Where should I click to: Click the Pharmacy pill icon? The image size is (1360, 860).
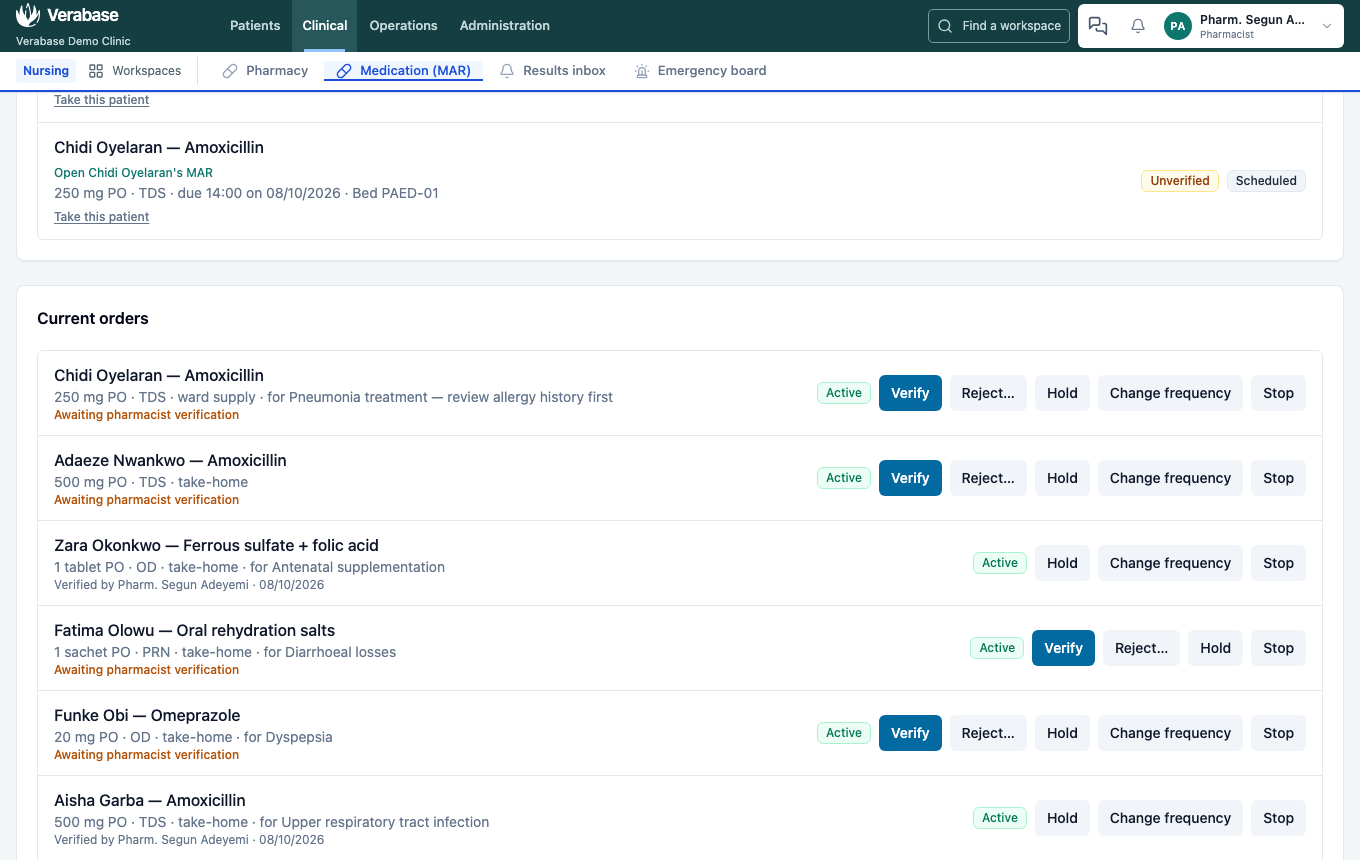coord(230,71)
